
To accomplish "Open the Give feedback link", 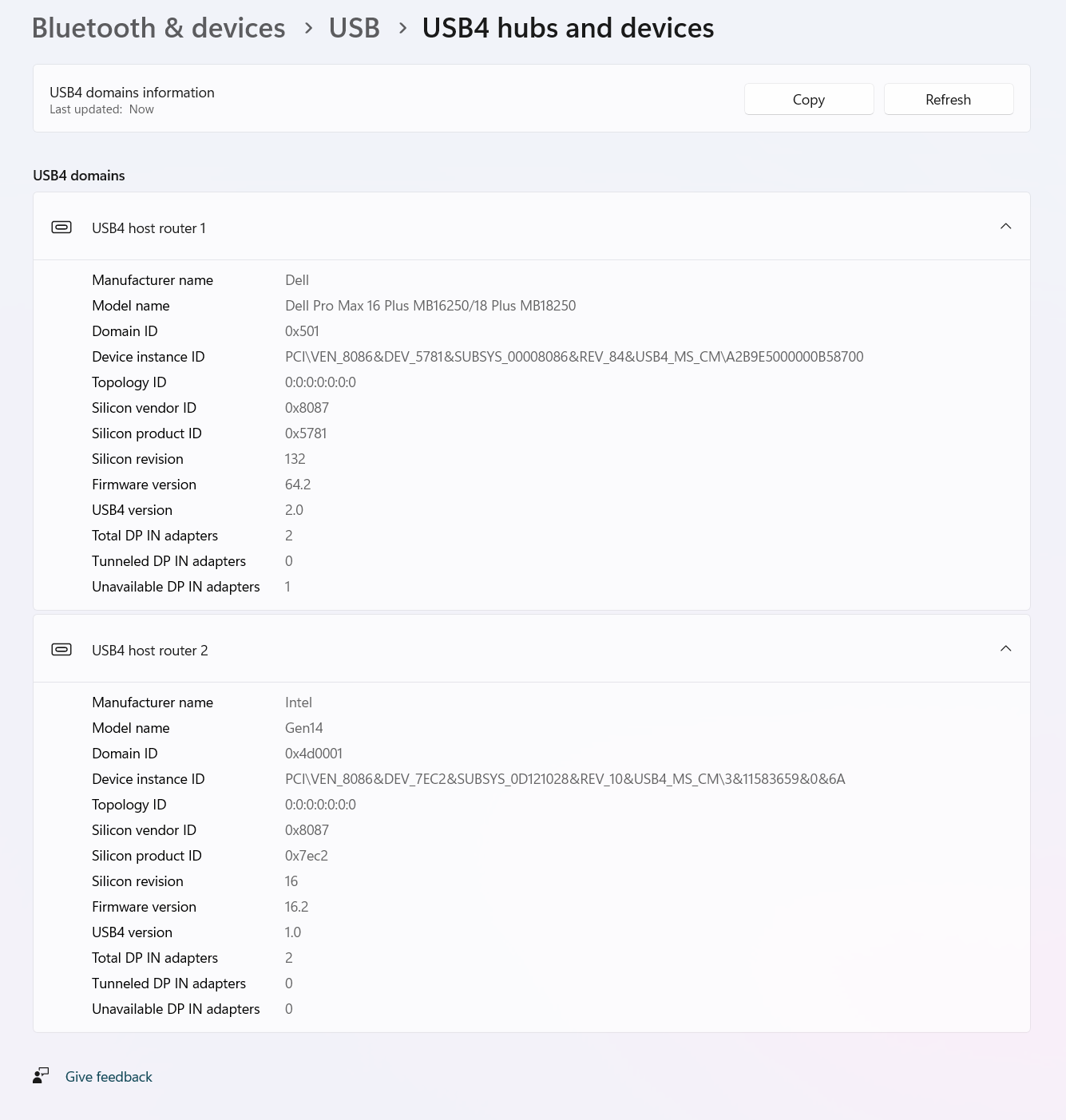I will 109,1077.
